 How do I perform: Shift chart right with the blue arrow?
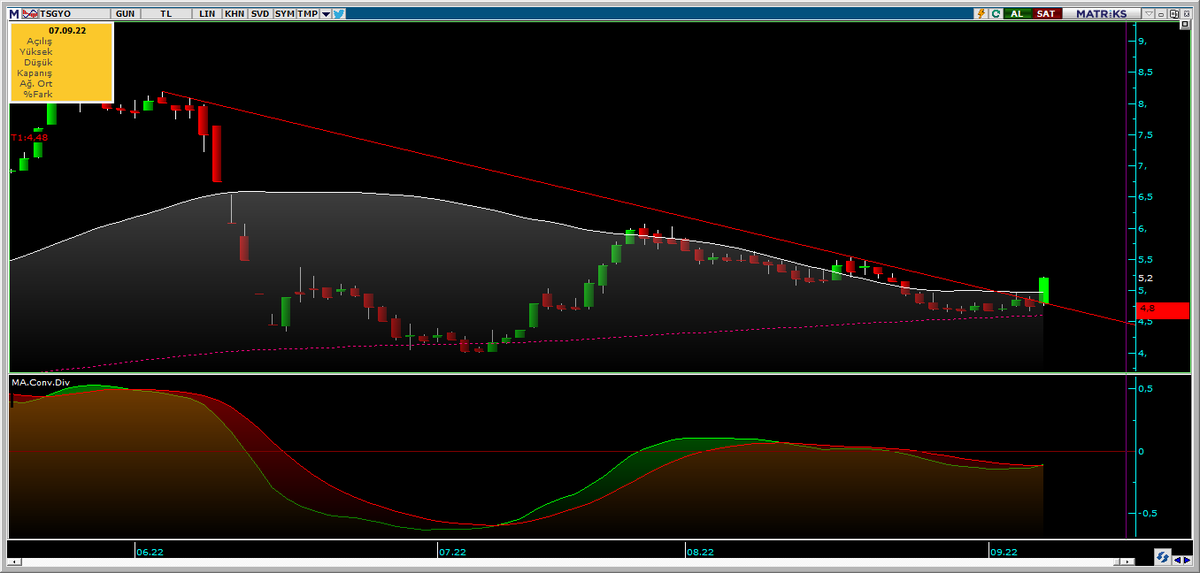click(1187, 560)
